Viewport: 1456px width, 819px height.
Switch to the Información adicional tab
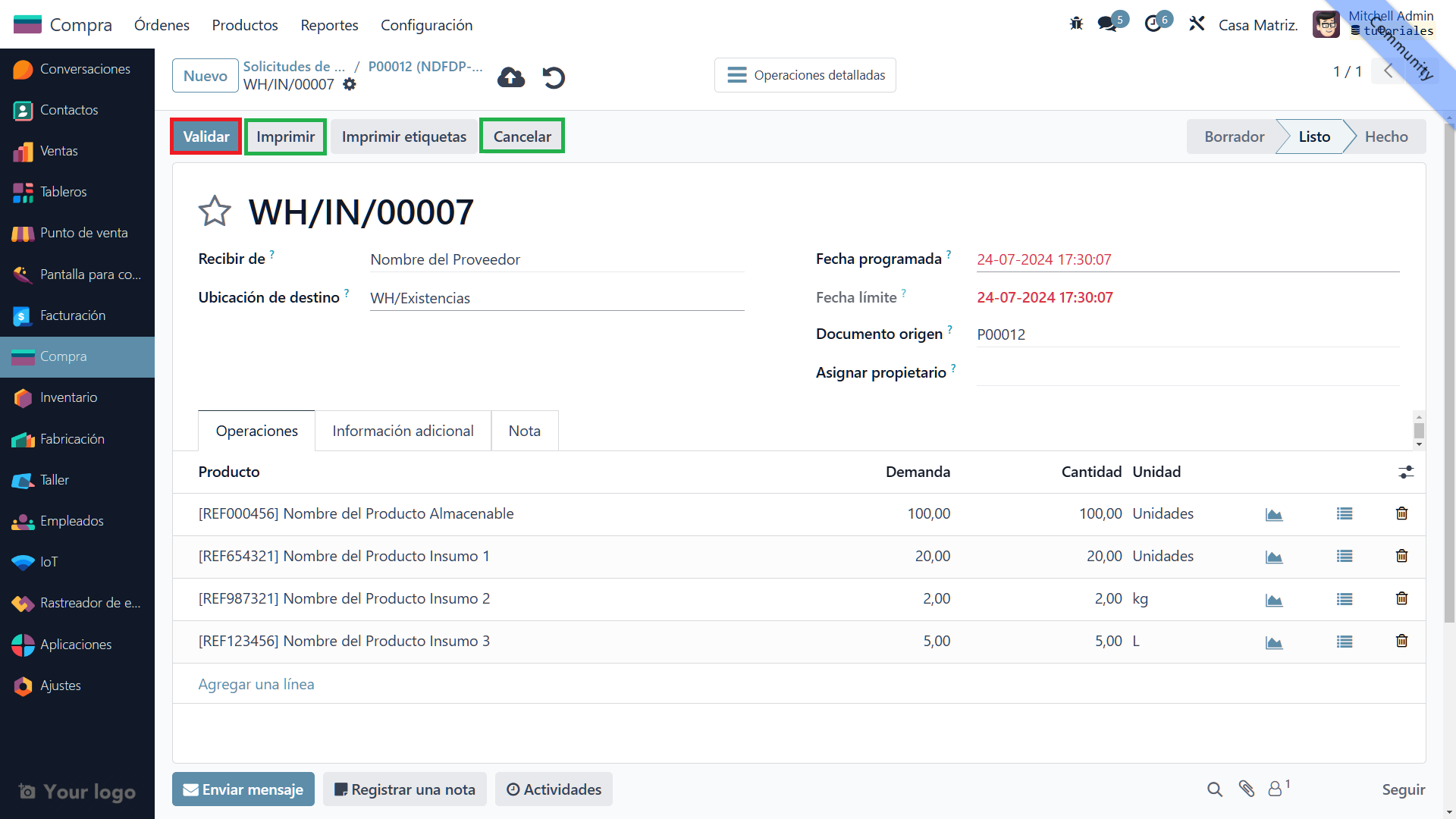(x=403, y=431)
